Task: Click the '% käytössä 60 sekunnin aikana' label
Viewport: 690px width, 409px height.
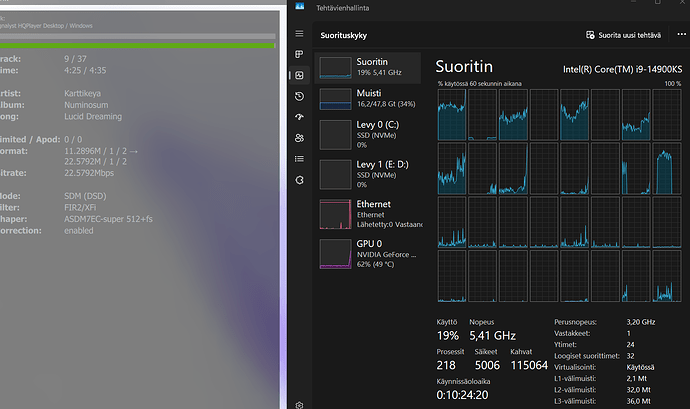Action: click(479, 84)
